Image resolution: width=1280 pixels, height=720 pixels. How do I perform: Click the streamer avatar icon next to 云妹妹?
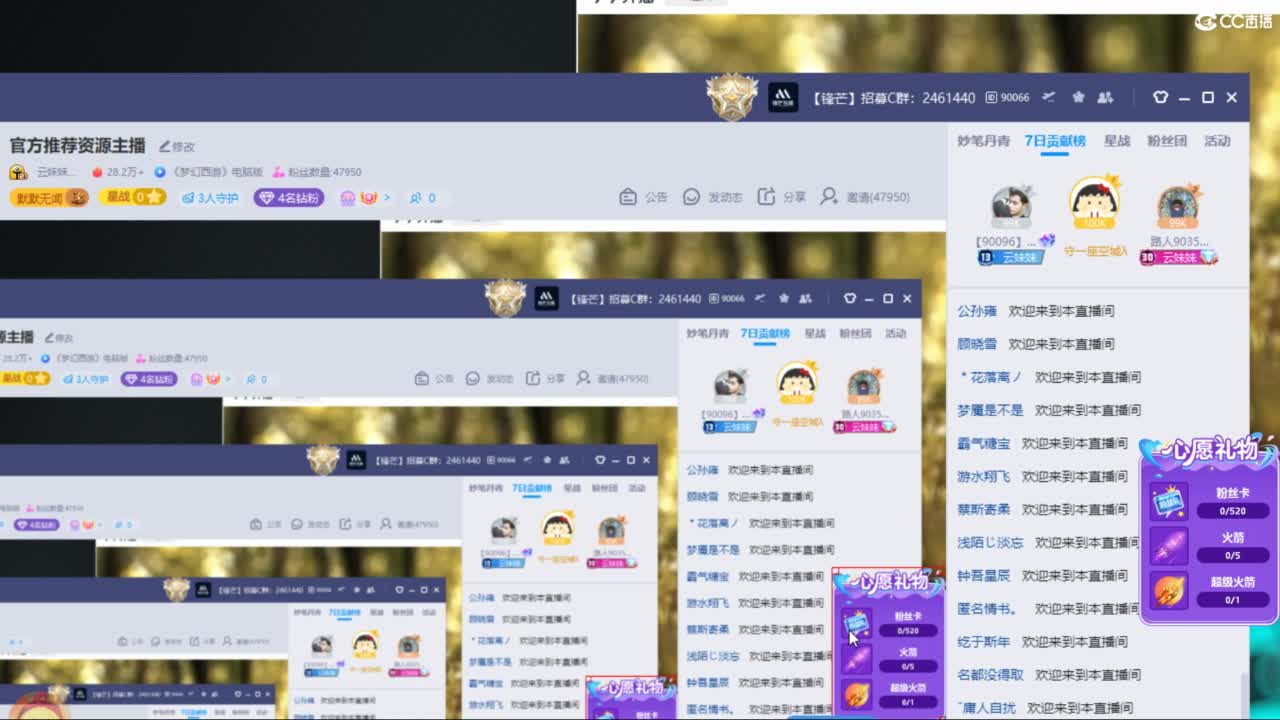tap(18, 172)
